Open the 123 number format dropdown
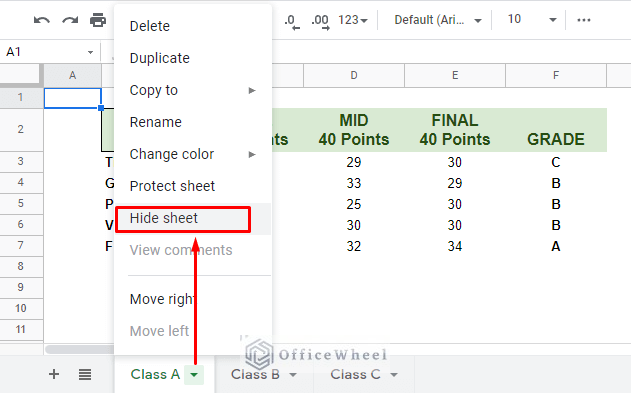The image size is (631, 393). [x=353, y=20]
